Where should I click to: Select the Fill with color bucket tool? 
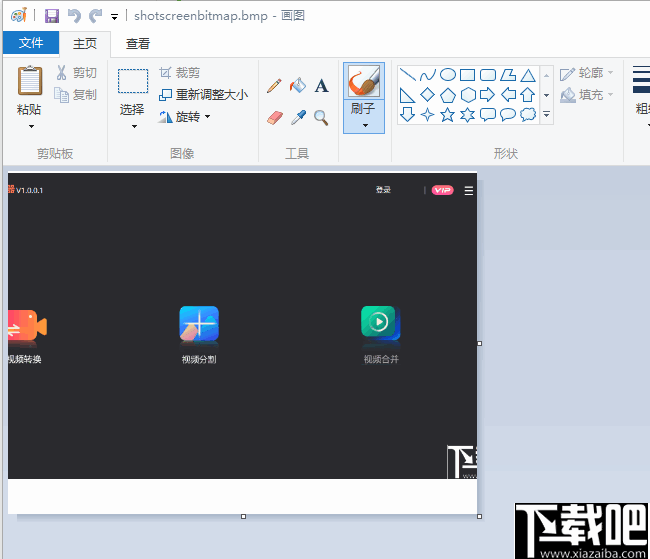[298, 85]
